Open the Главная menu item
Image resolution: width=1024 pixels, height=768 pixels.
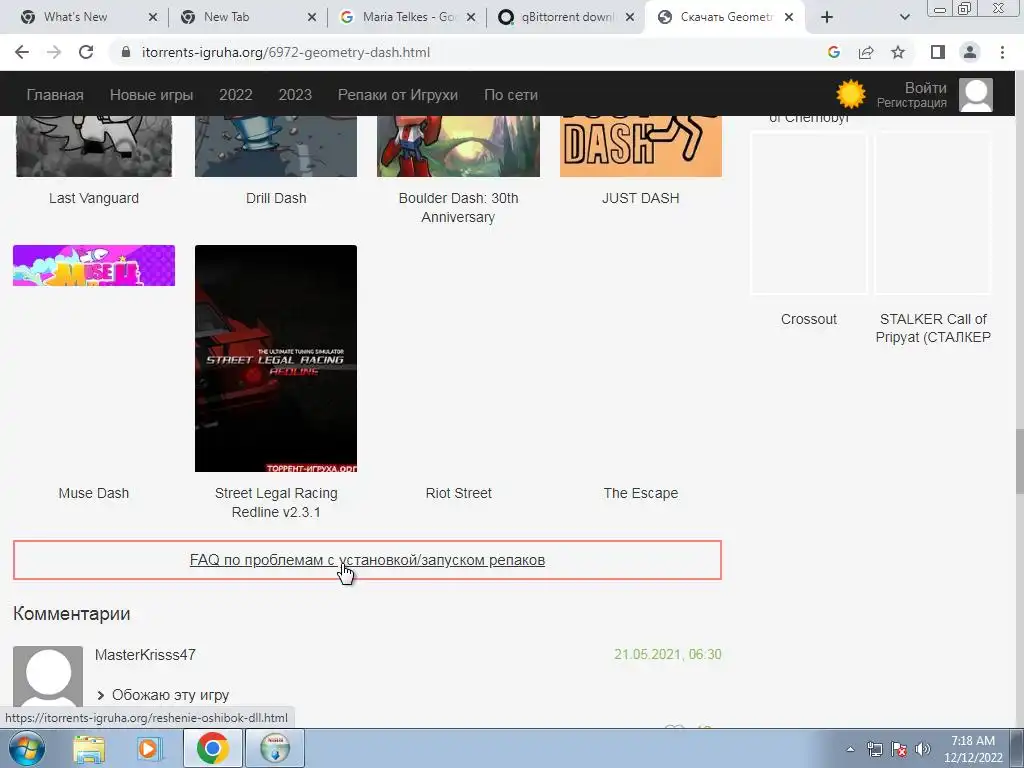pos(55,95)
